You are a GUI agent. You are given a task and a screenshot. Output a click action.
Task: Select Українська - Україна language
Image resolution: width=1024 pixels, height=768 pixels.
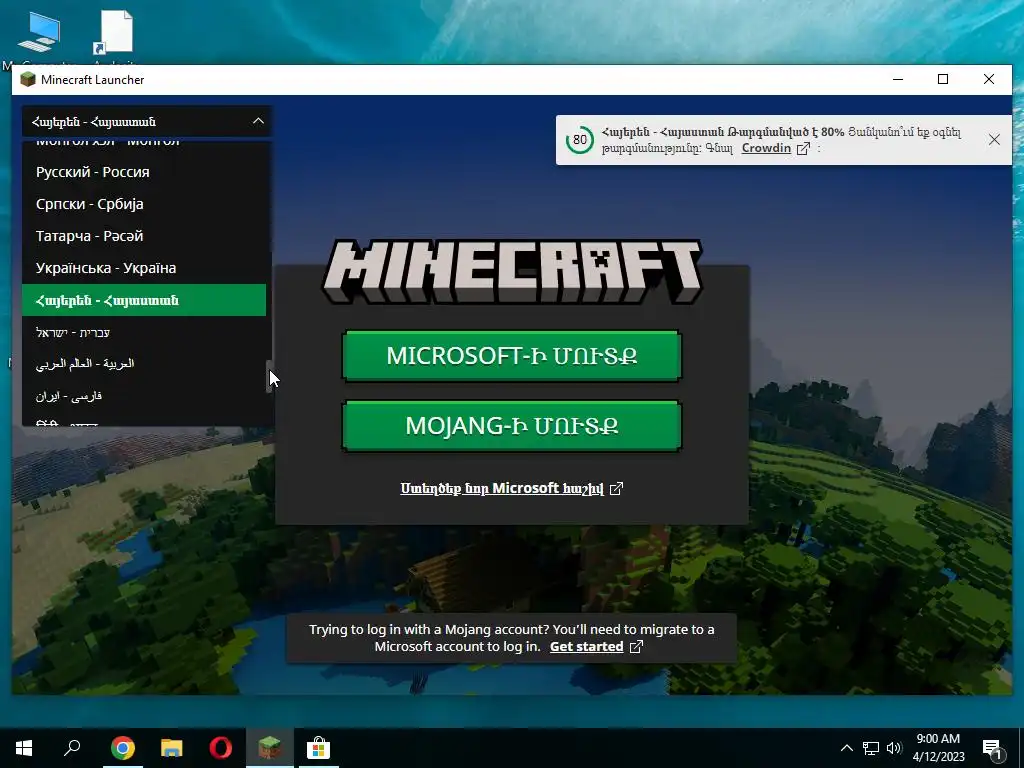pyautogui.click(x=144, y=268)
